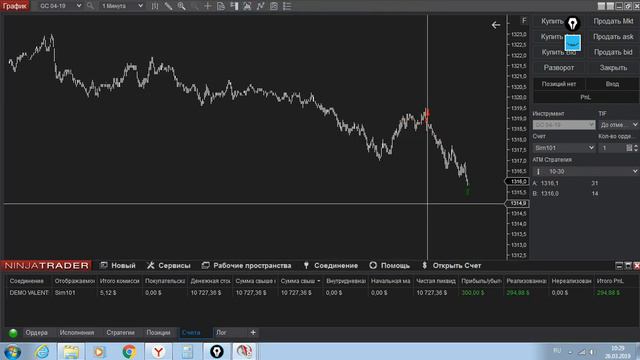Image resolution: width=640 pixels, height=360 pixels.
Task: Open the Windows Start button
Action: (12, 351)
